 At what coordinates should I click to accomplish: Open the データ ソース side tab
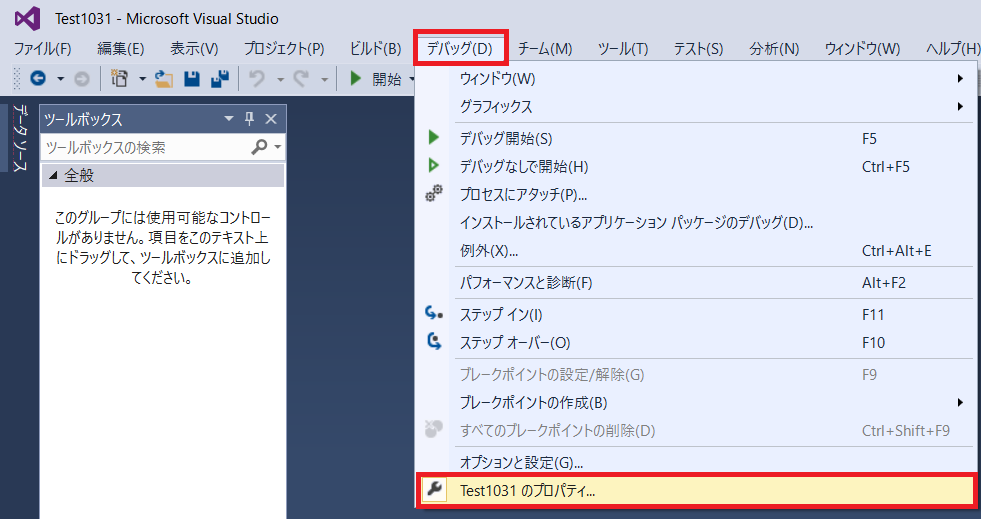coord(19,138)
